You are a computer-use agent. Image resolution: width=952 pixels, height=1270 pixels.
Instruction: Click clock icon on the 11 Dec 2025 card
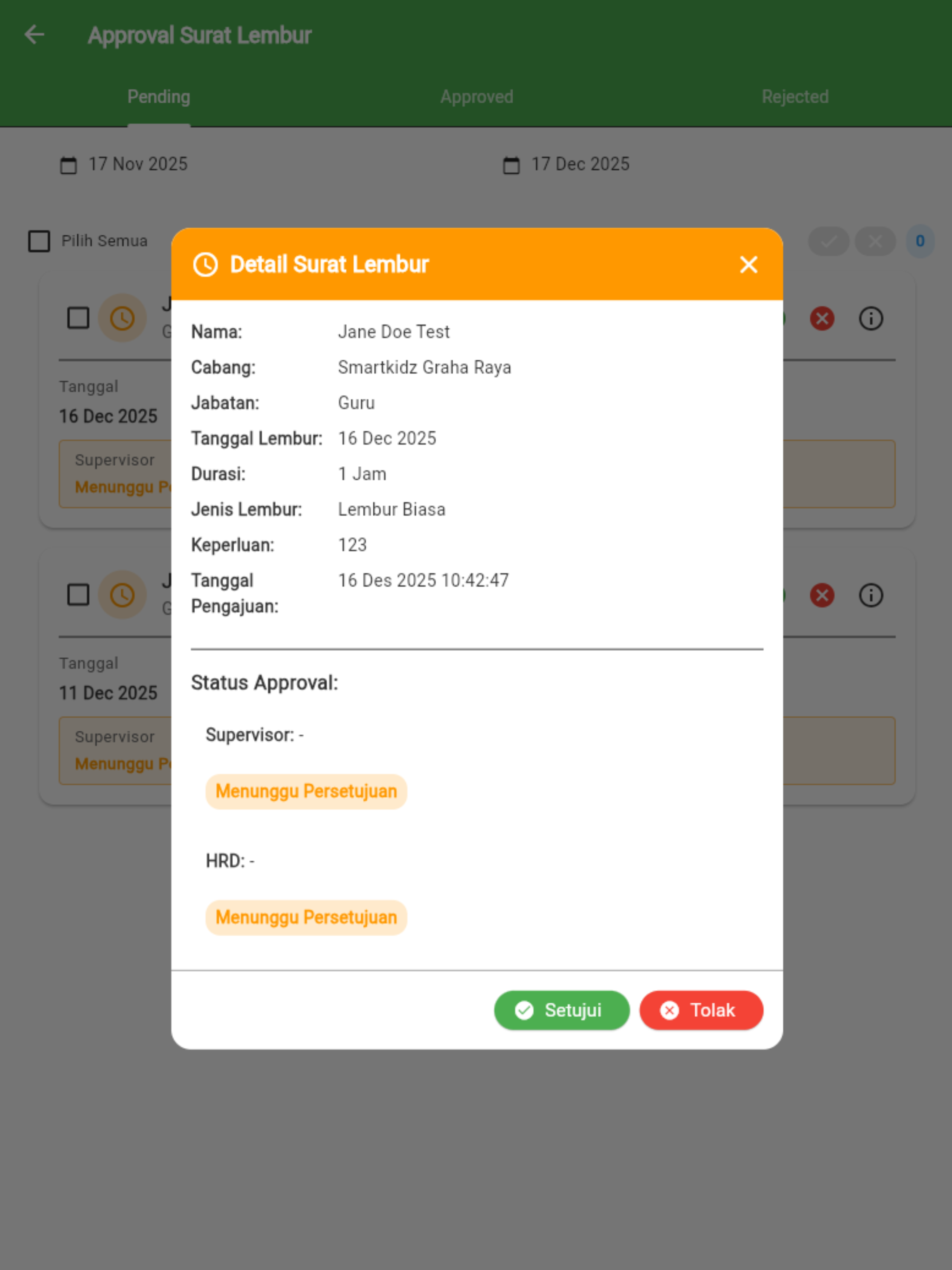122,595
